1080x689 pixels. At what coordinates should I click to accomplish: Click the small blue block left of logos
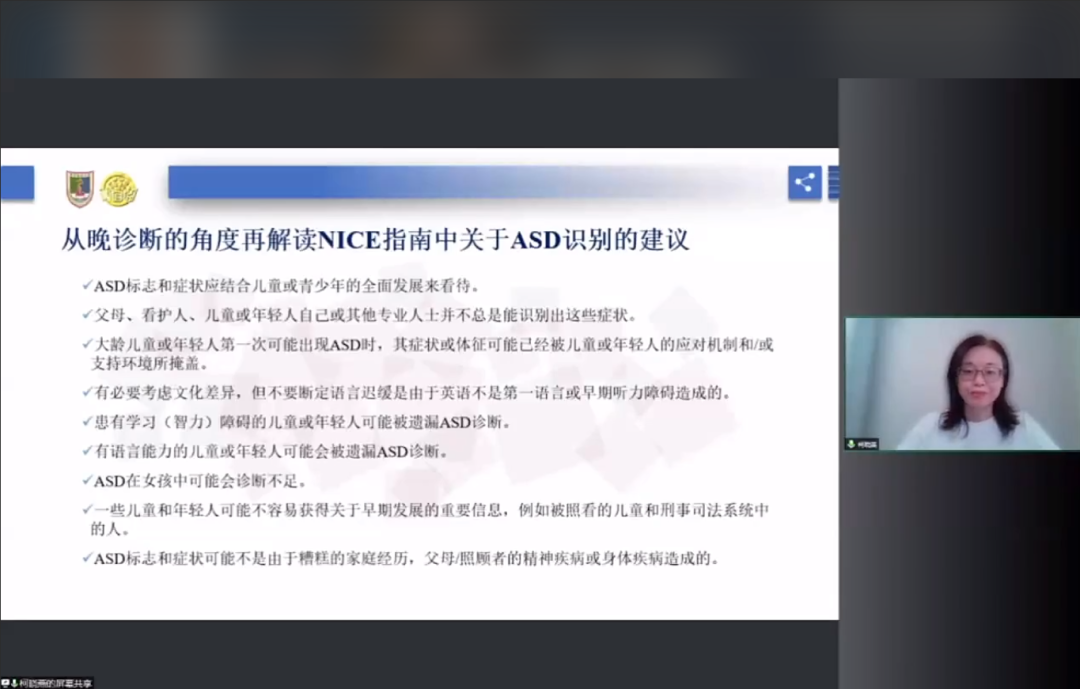tap(17, 183)
